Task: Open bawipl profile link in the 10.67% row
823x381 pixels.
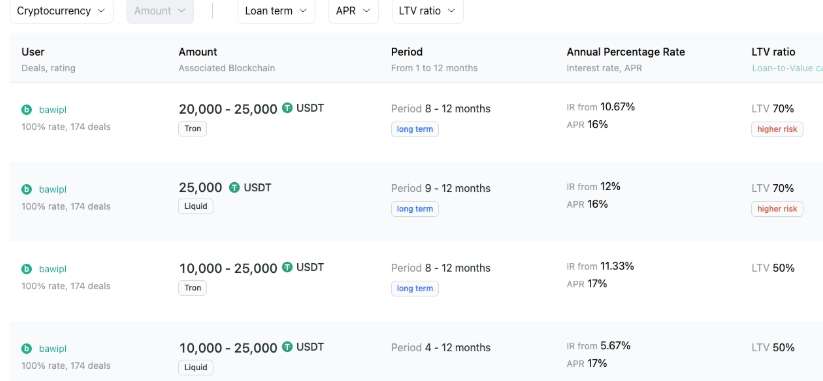Action: (x=52, y=110)
